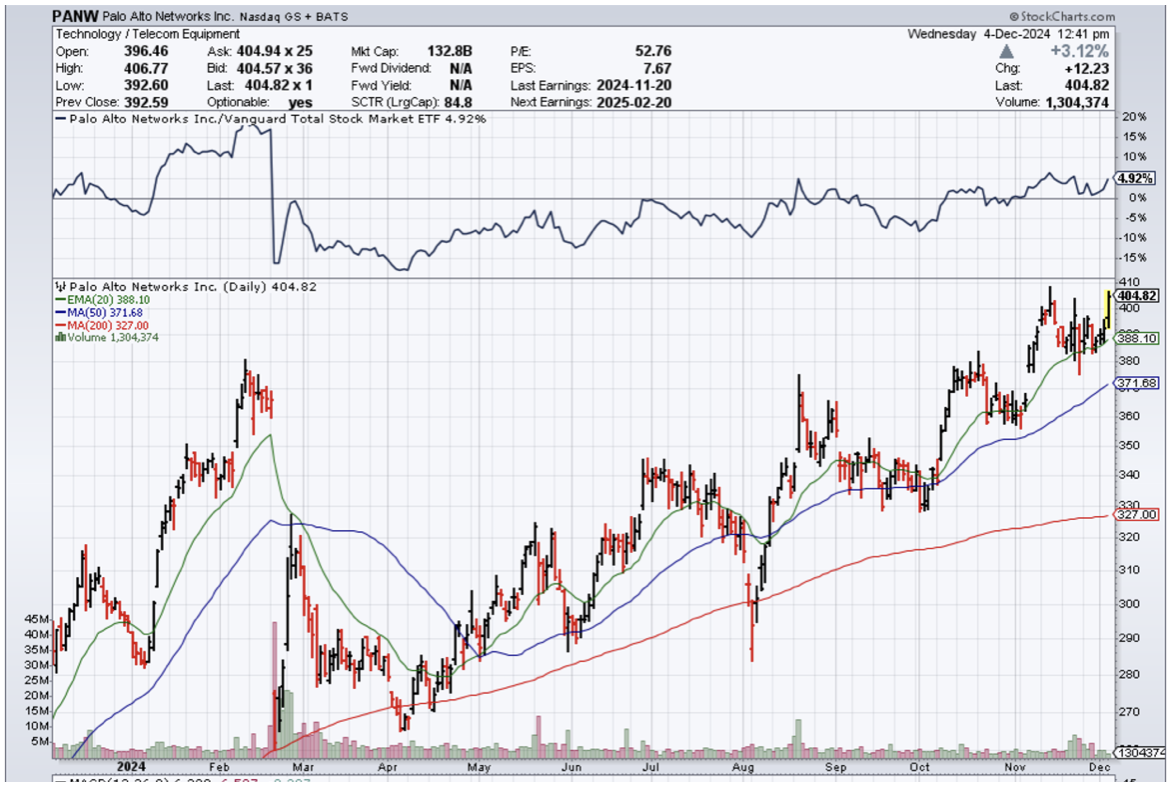
Task: Click the 404.82 last price axis tag
Action: point(1137,295)
